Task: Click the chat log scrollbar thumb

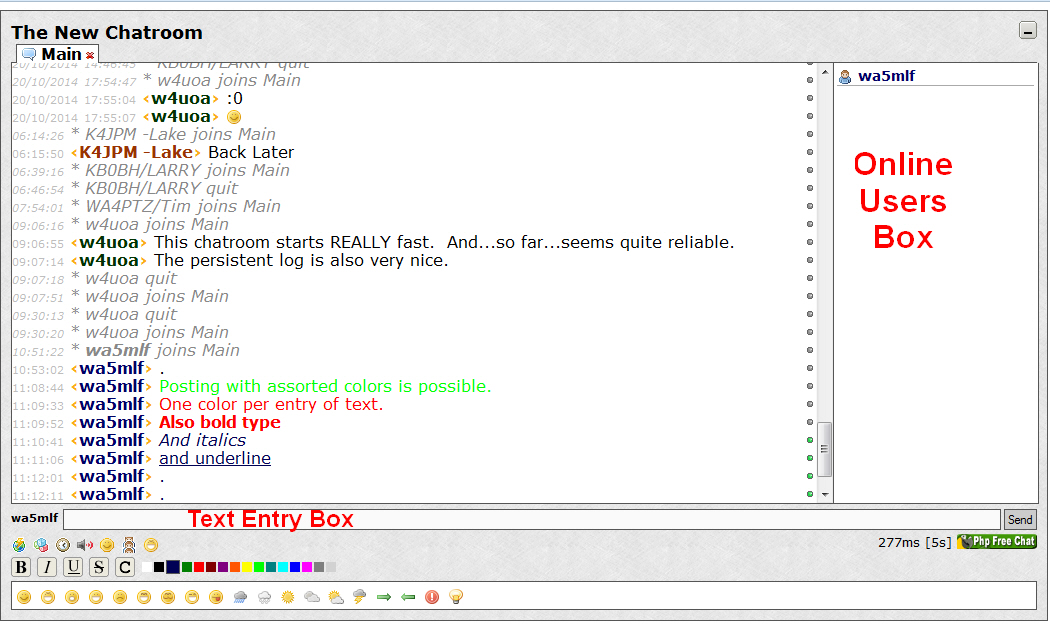Action: (x=825, y=449)
